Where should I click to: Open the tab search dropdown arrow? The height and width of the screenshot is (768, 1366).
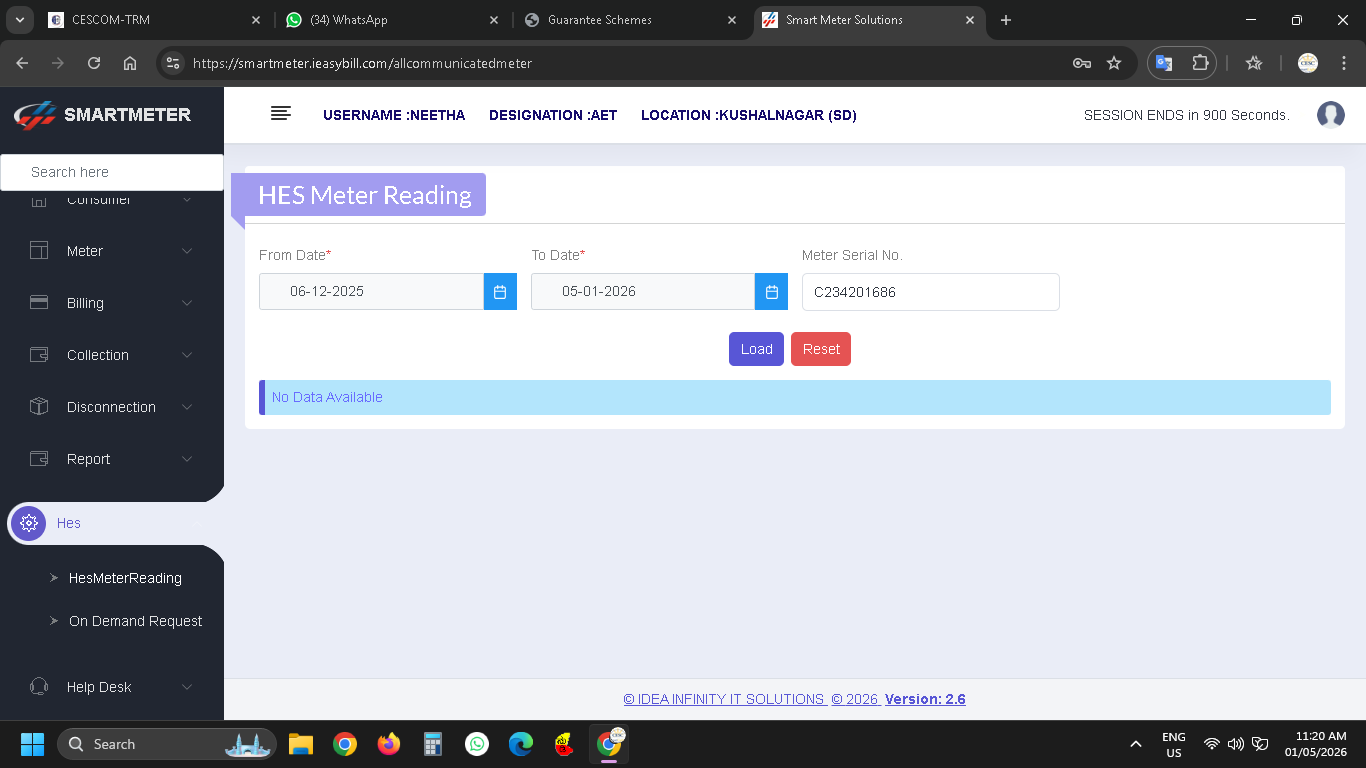[19, 20]
